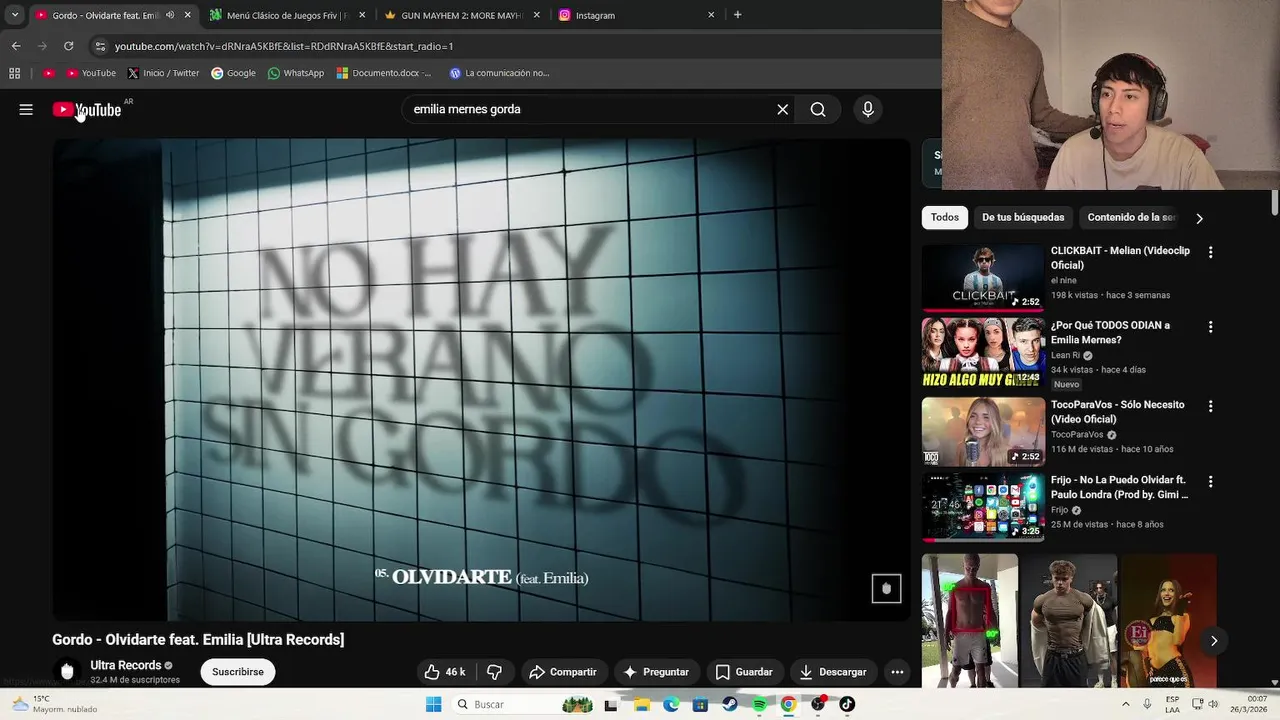Screen dimensions: 1280x720
Task: Save the video with Guardar
Action: coord(744,672)
